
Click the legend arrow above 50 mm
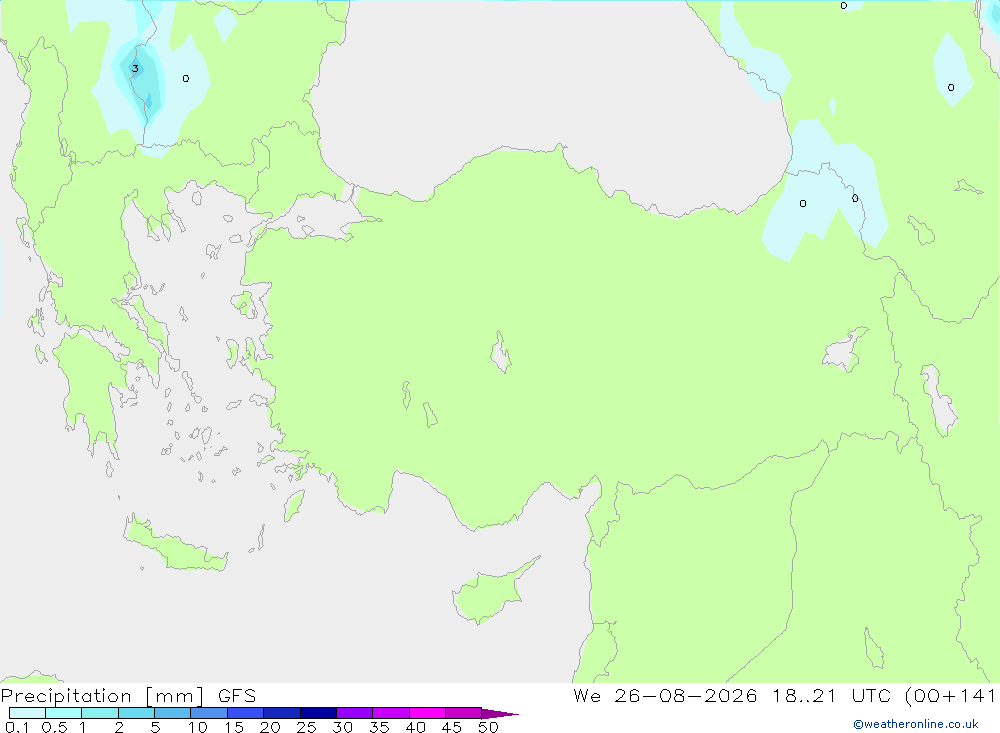500,714
